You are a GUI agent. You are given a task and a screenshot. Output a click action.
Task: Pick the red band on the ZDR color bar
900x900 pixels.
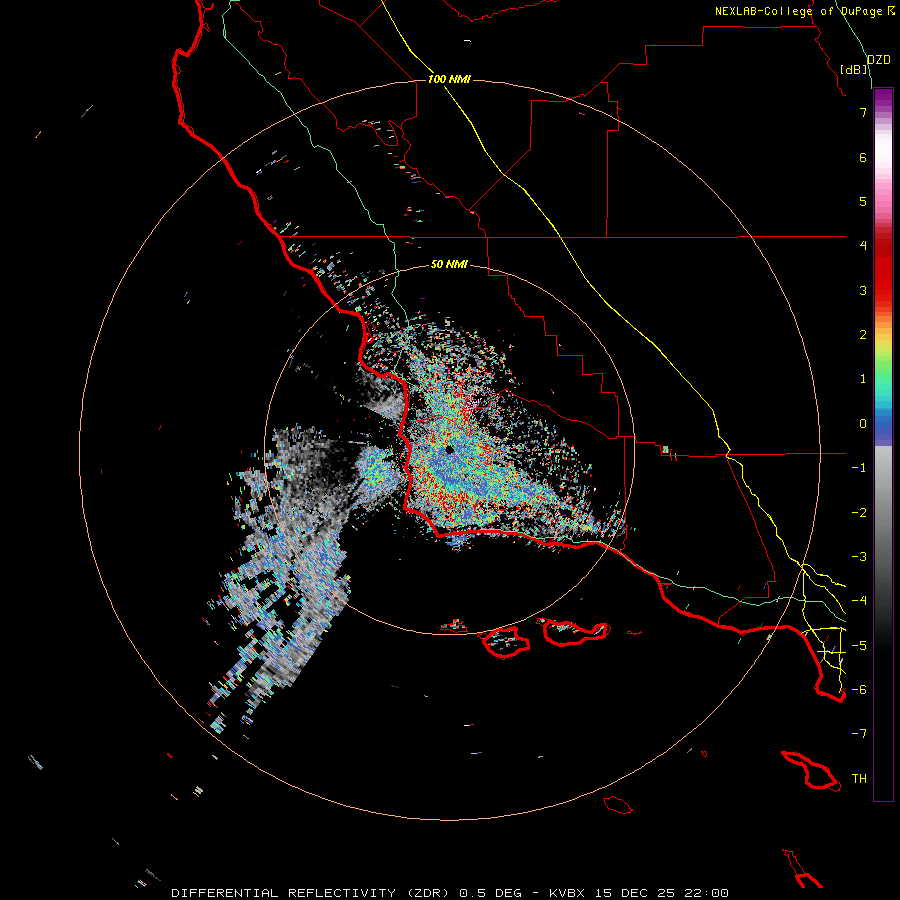click(x=883, y=270)
